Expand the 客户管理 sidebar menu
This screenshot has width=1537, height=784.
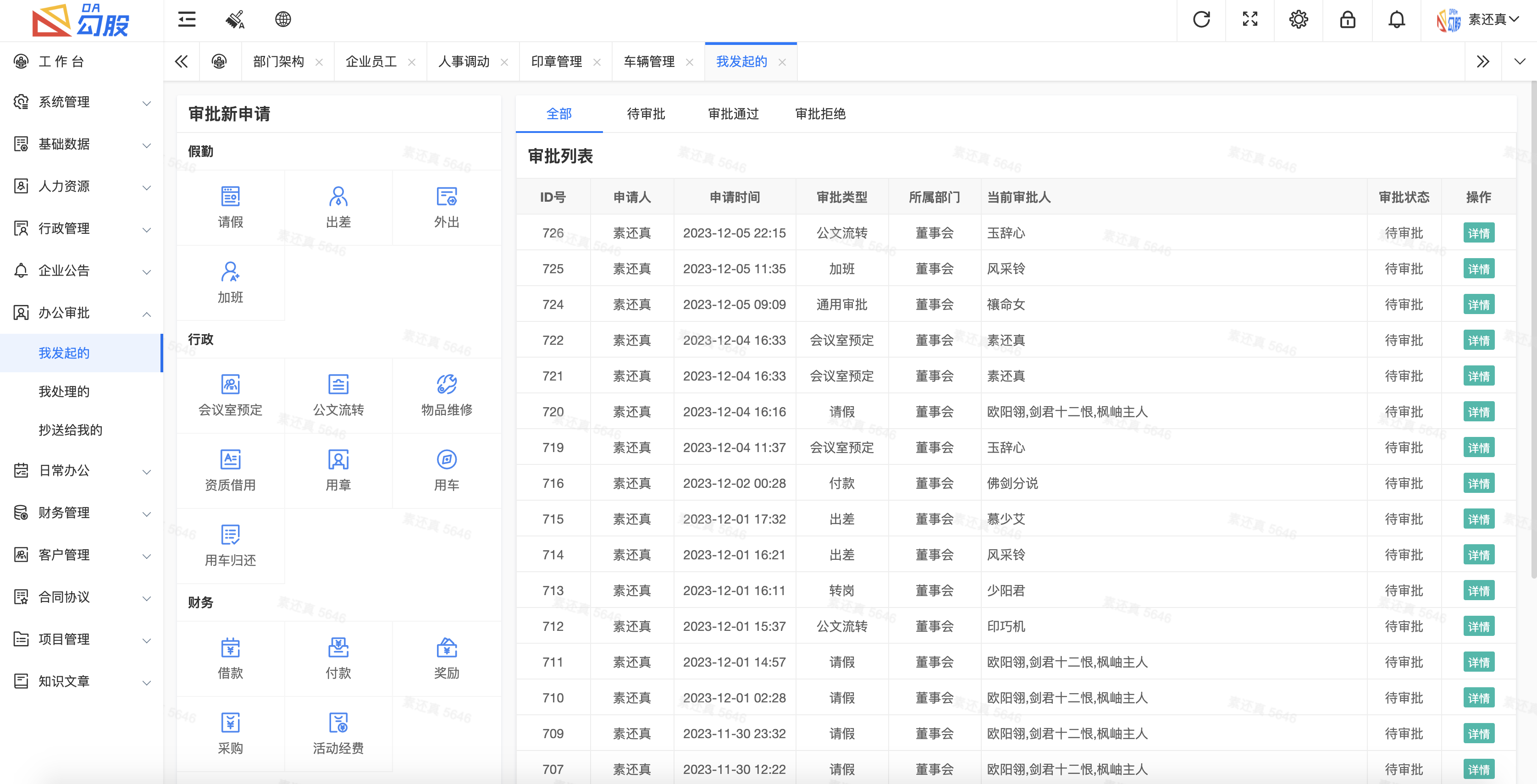coord(82,555)
